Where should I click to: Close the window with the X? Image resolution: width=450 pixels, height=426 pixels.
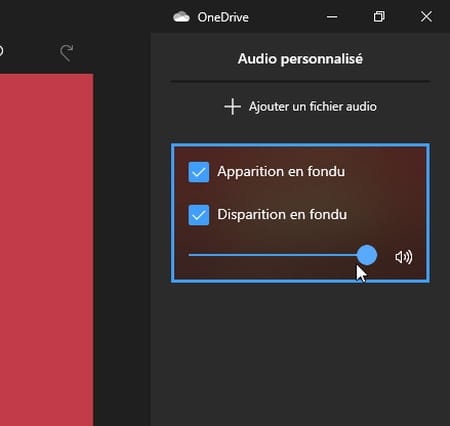click(x=426, y=16)
